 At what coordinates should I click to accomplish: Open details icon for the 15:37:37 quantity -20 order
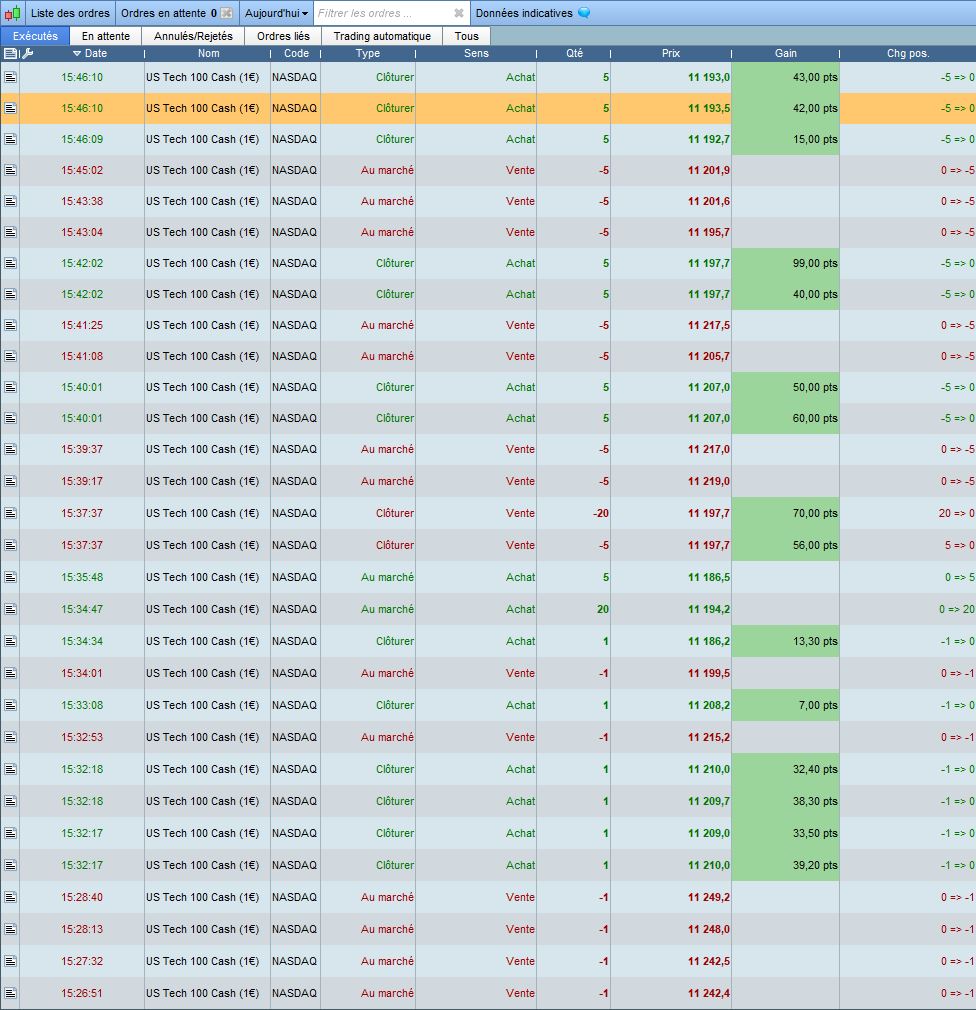pos(10,513)
